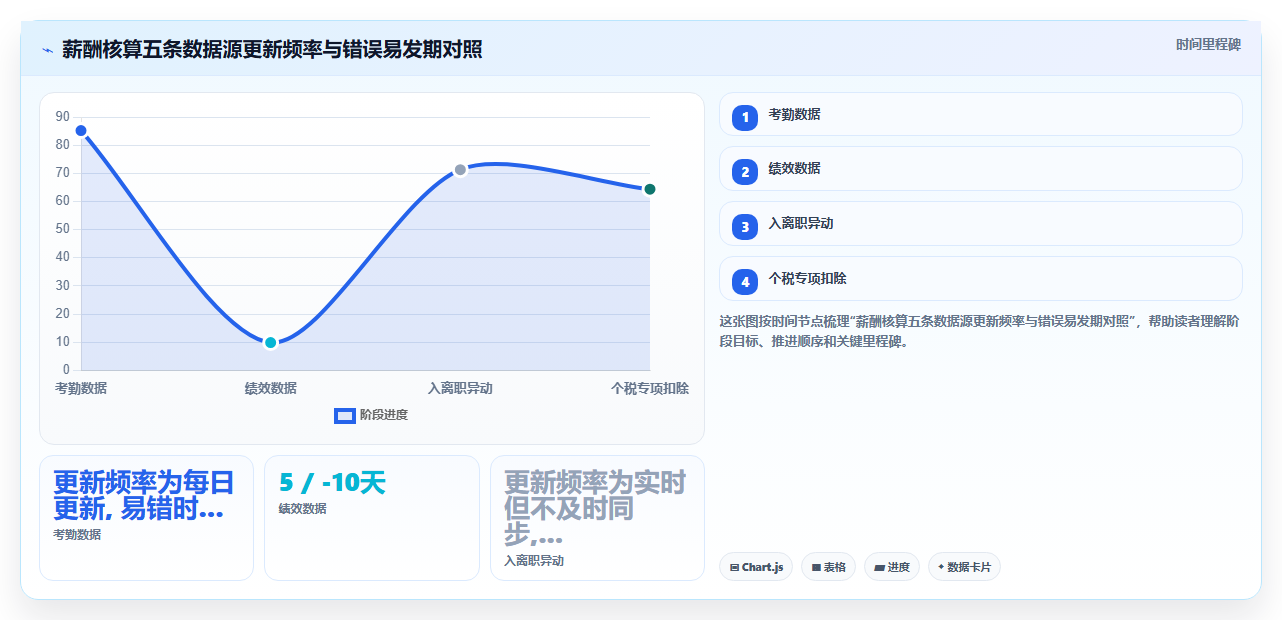This screenshot has width=1282, height=620.
Task: Click the description paragraph starting 这张图按时间节点
Action: pyautogui.click(x=980, y=331)
